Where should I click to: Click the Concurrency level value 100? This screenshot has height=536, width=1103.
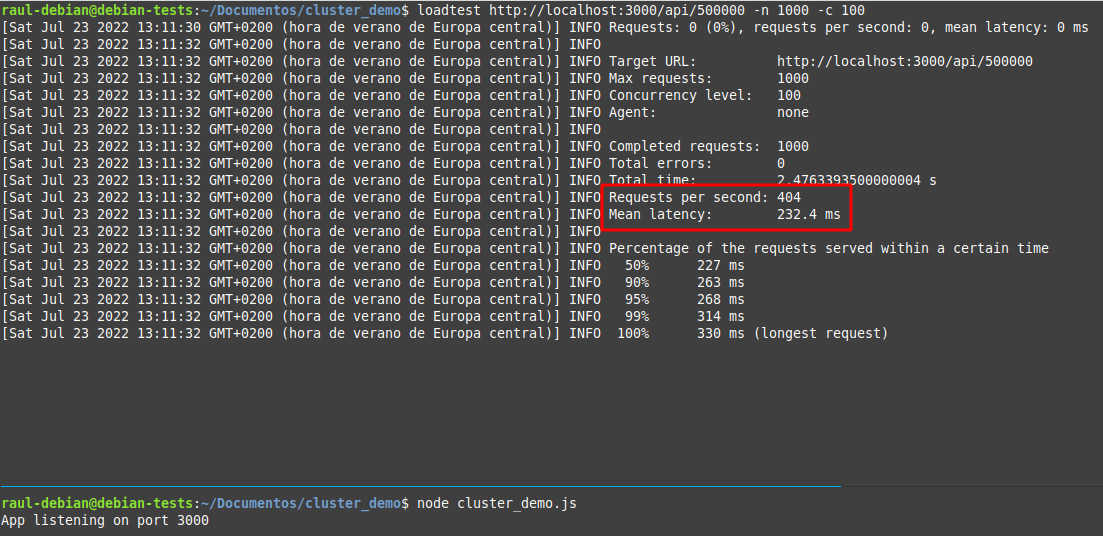click(x=789, y=95)
